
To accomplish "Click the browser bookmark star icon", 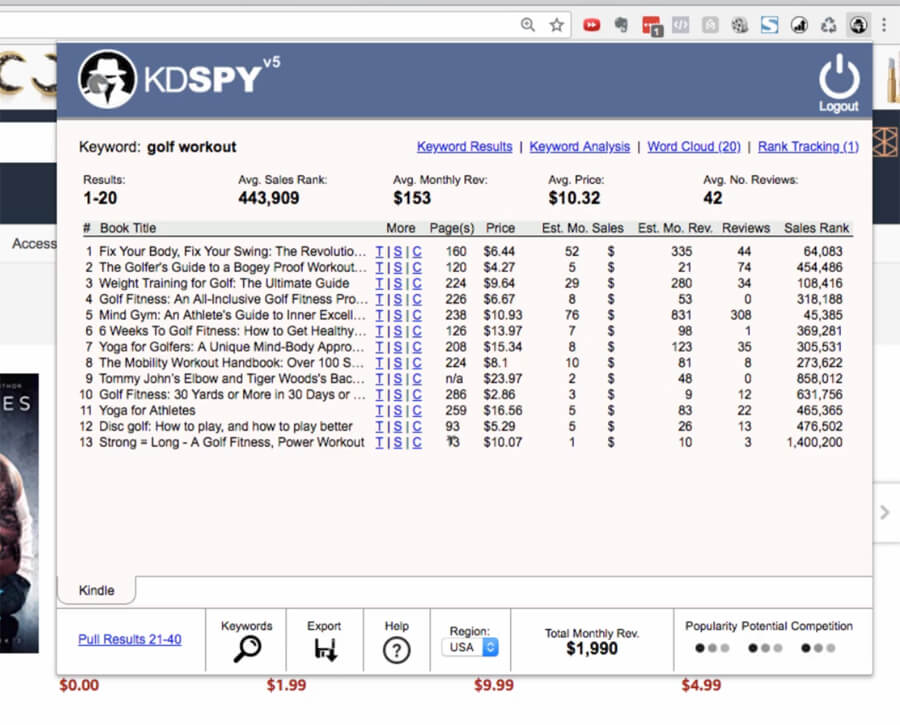I will click(x=556, y=25).
